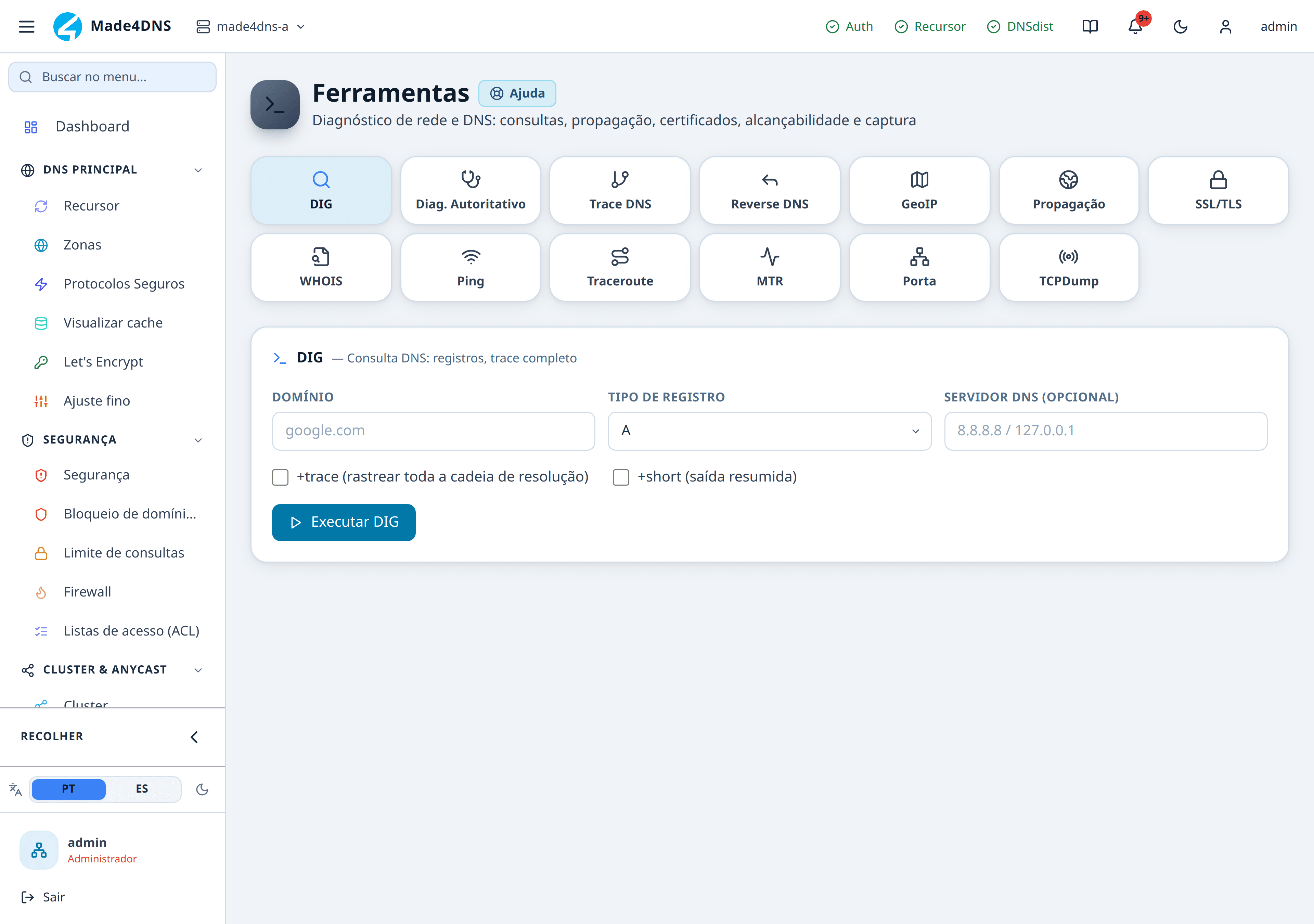The height and width of the screenshot is (924, 1314).
Task: Click the admin username in header
Action: click(x=1278, y=26)
